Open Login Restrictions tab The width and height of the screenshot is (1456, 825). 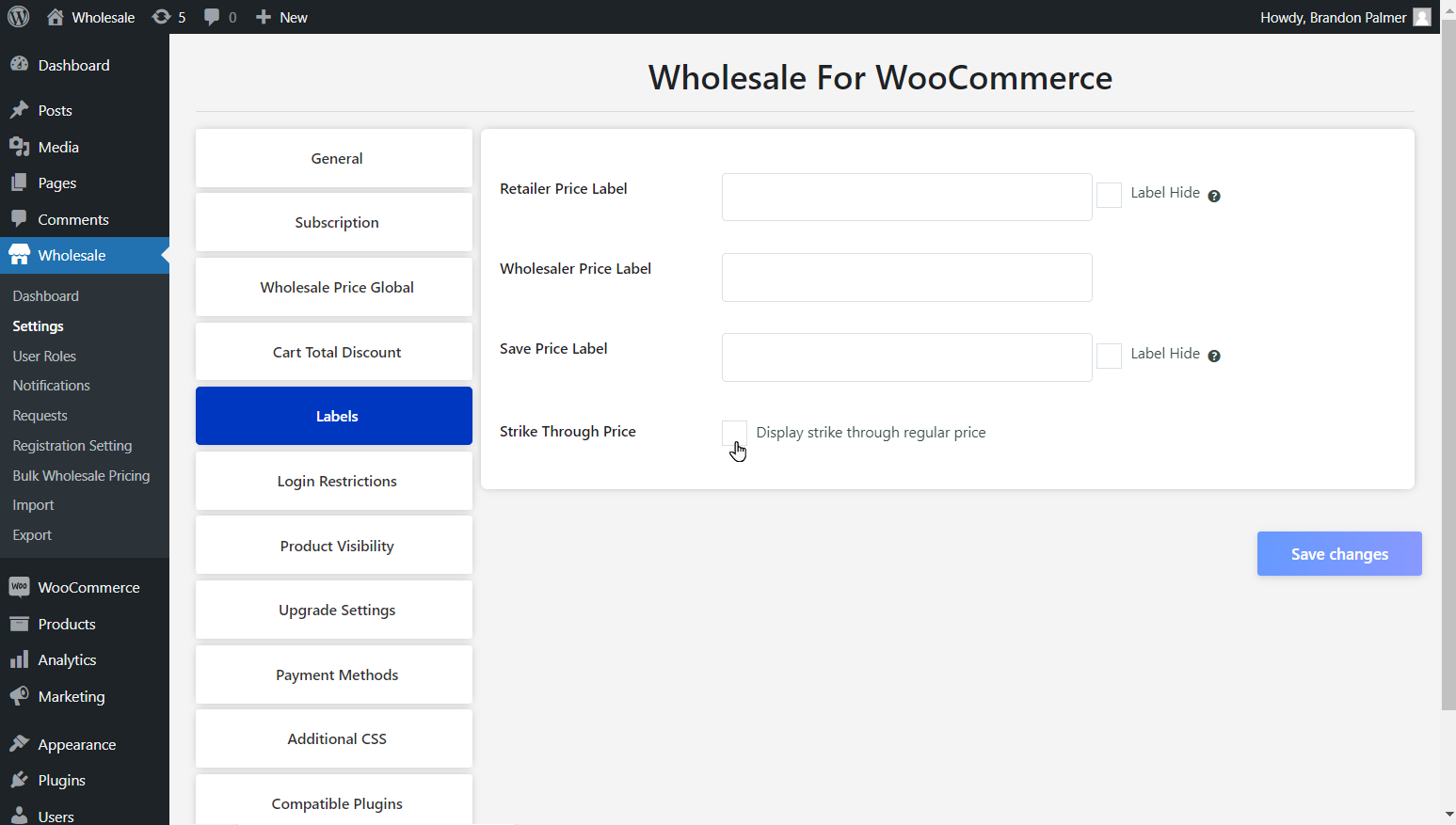pos(334,481)
